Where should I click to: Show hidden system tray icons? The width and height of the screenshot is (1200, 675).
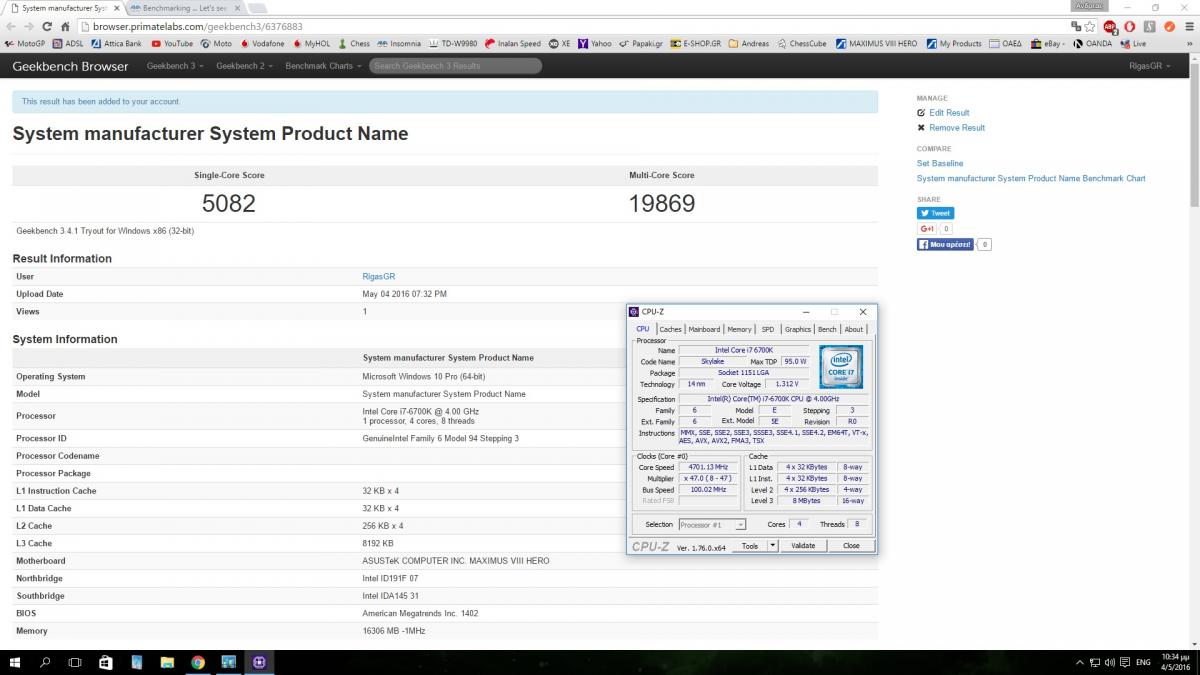click(1080, 662)
